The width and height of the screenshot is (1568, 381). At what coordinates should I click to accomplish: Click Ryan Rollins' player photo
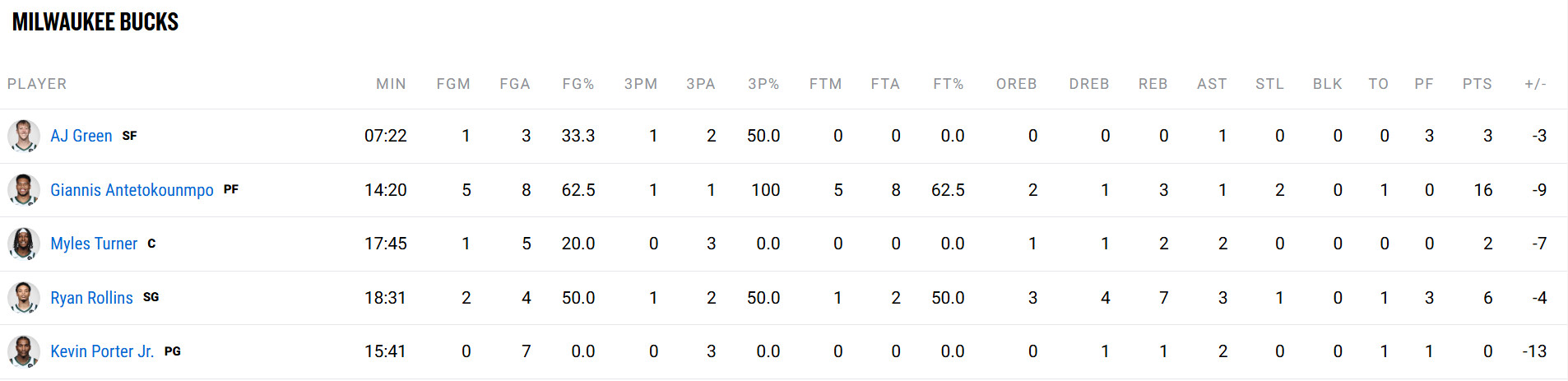pos(24,298)
